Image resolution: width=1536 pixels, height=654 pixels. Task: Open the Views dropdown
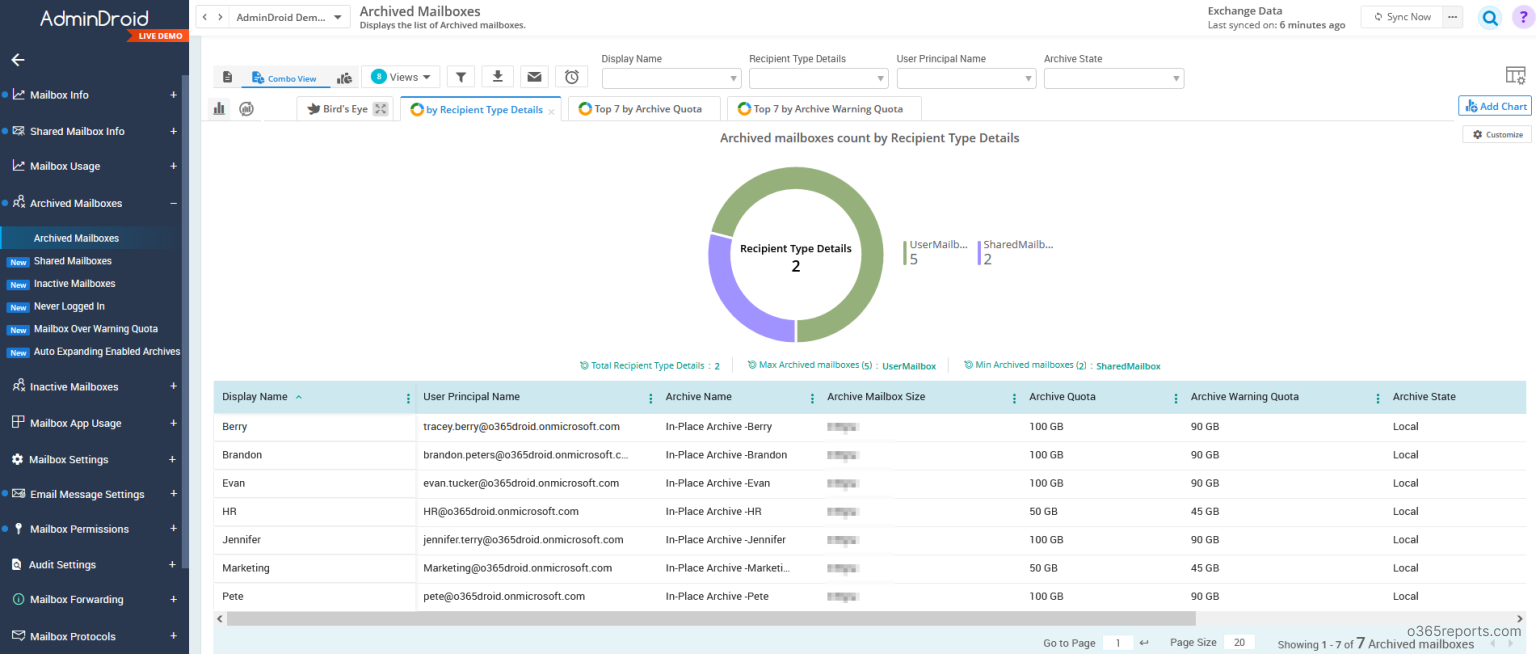tap(402, 76)
